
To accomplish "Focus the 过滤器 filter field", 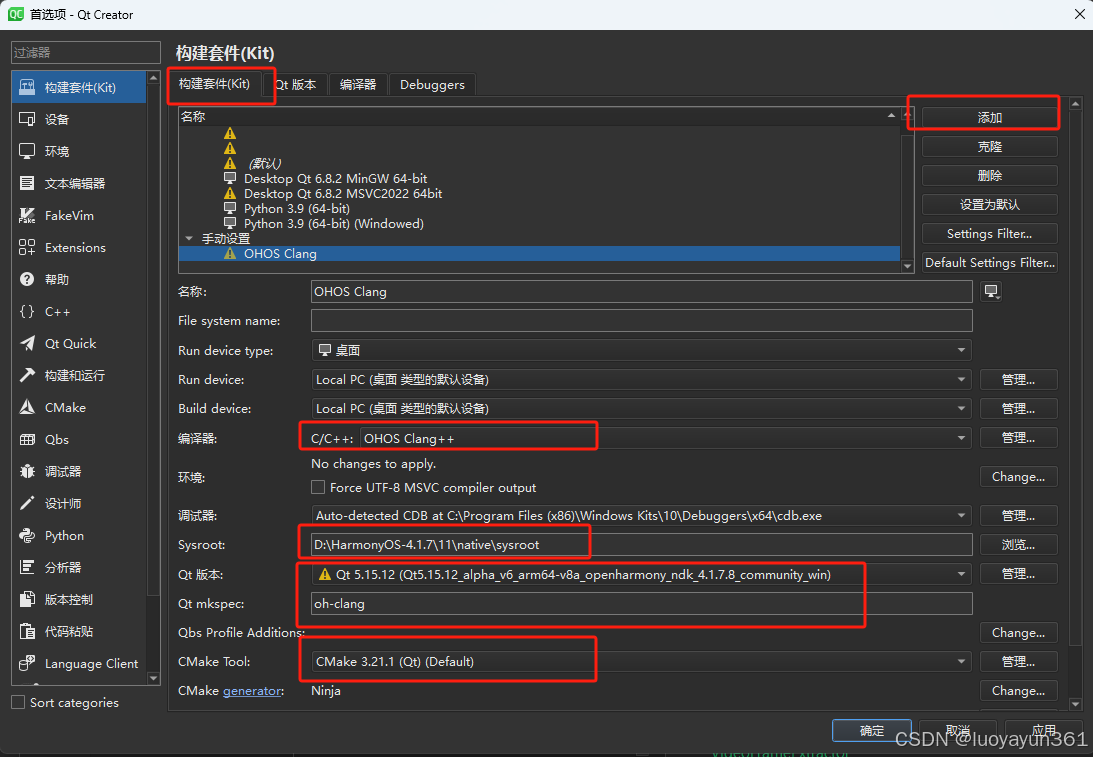I will point(86,52).
